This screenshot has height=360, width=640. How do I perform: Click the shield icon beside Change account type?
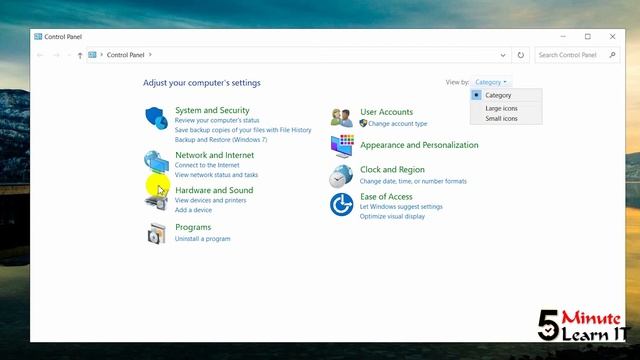363,123
